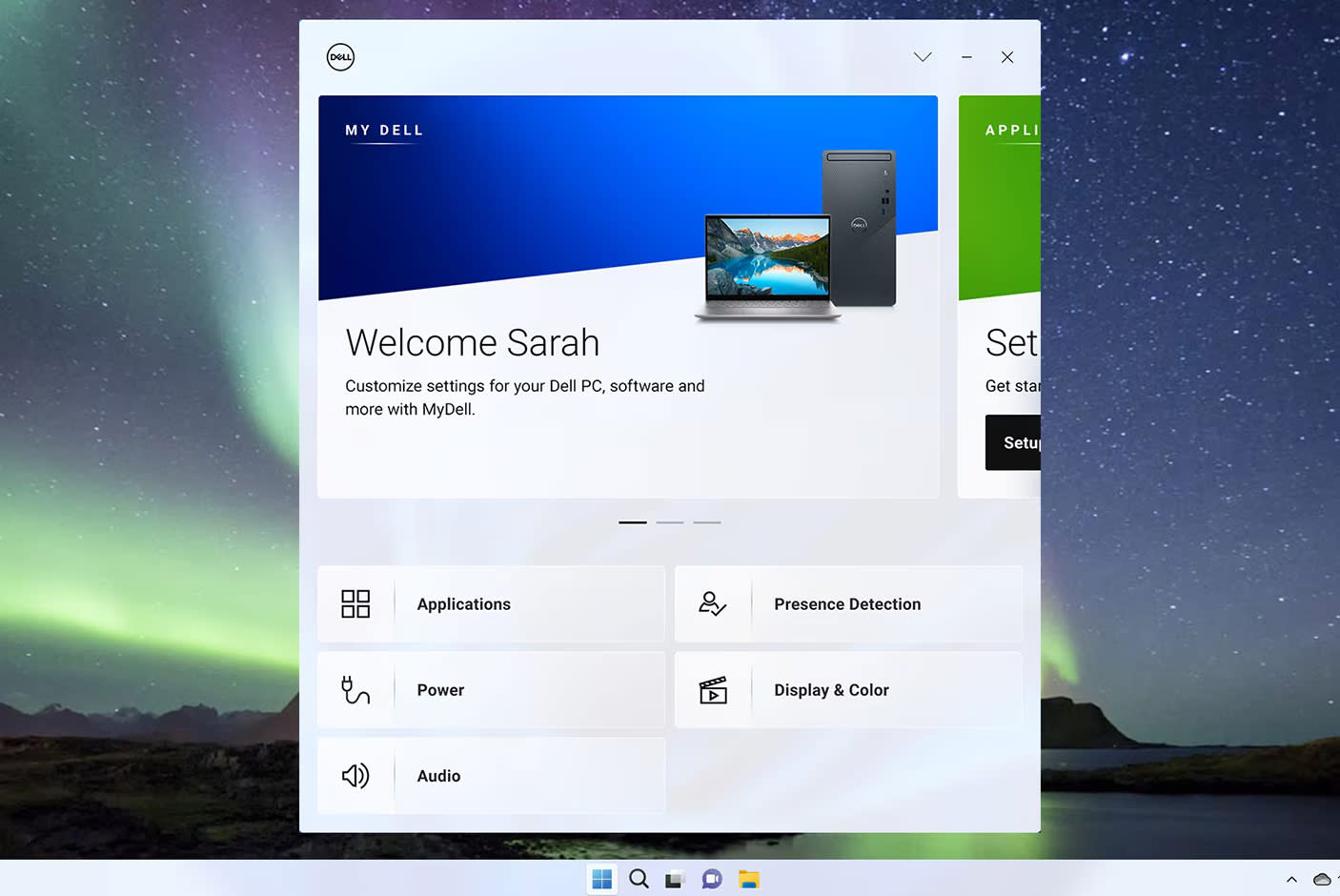This screenshot has height=896, width=1340.
Task: Launch File Explorer from the taskbar
Action: (x=749, y=879)
